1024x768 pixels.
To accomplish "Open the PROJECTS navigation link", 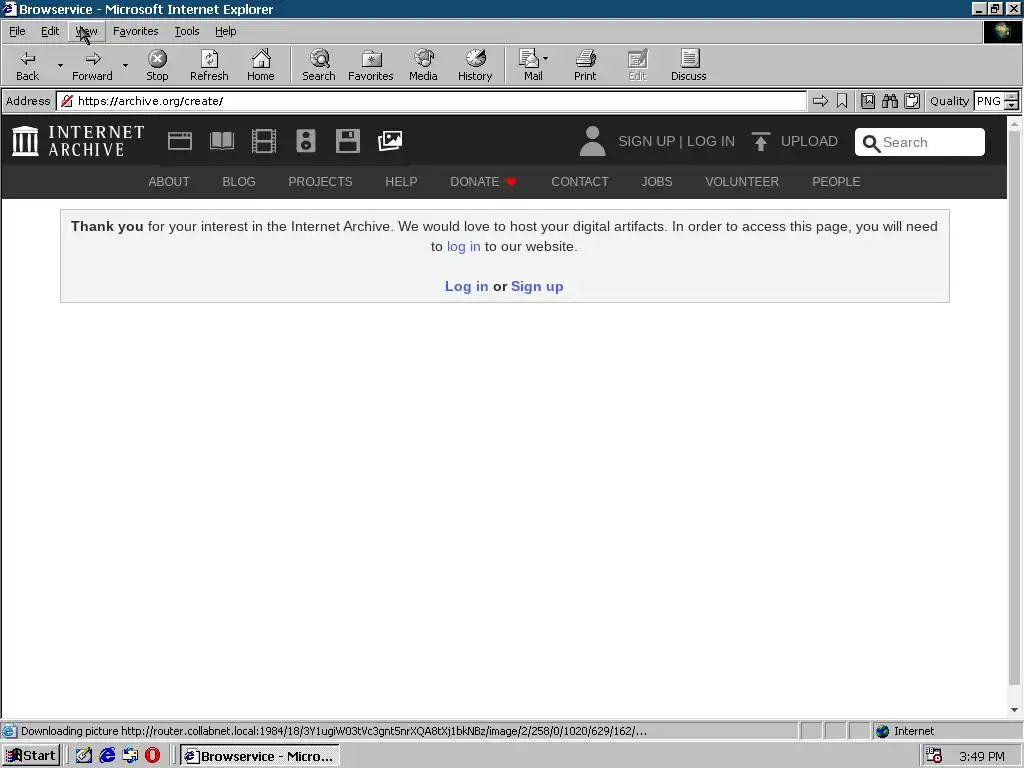I will point(320,182).
